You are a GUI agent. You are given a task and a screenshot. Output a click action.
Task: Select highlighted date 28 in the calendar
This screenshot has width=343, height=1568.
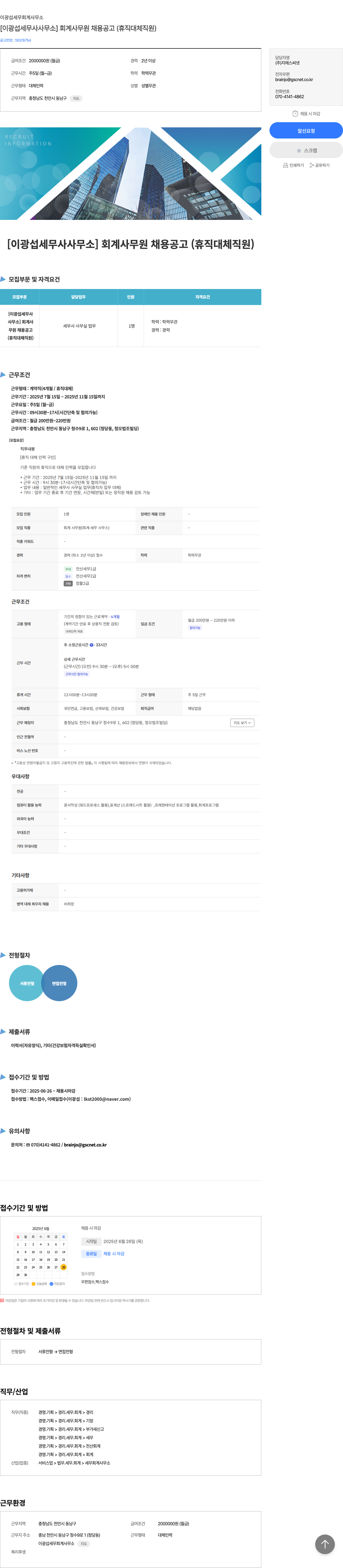point(63,1267)
